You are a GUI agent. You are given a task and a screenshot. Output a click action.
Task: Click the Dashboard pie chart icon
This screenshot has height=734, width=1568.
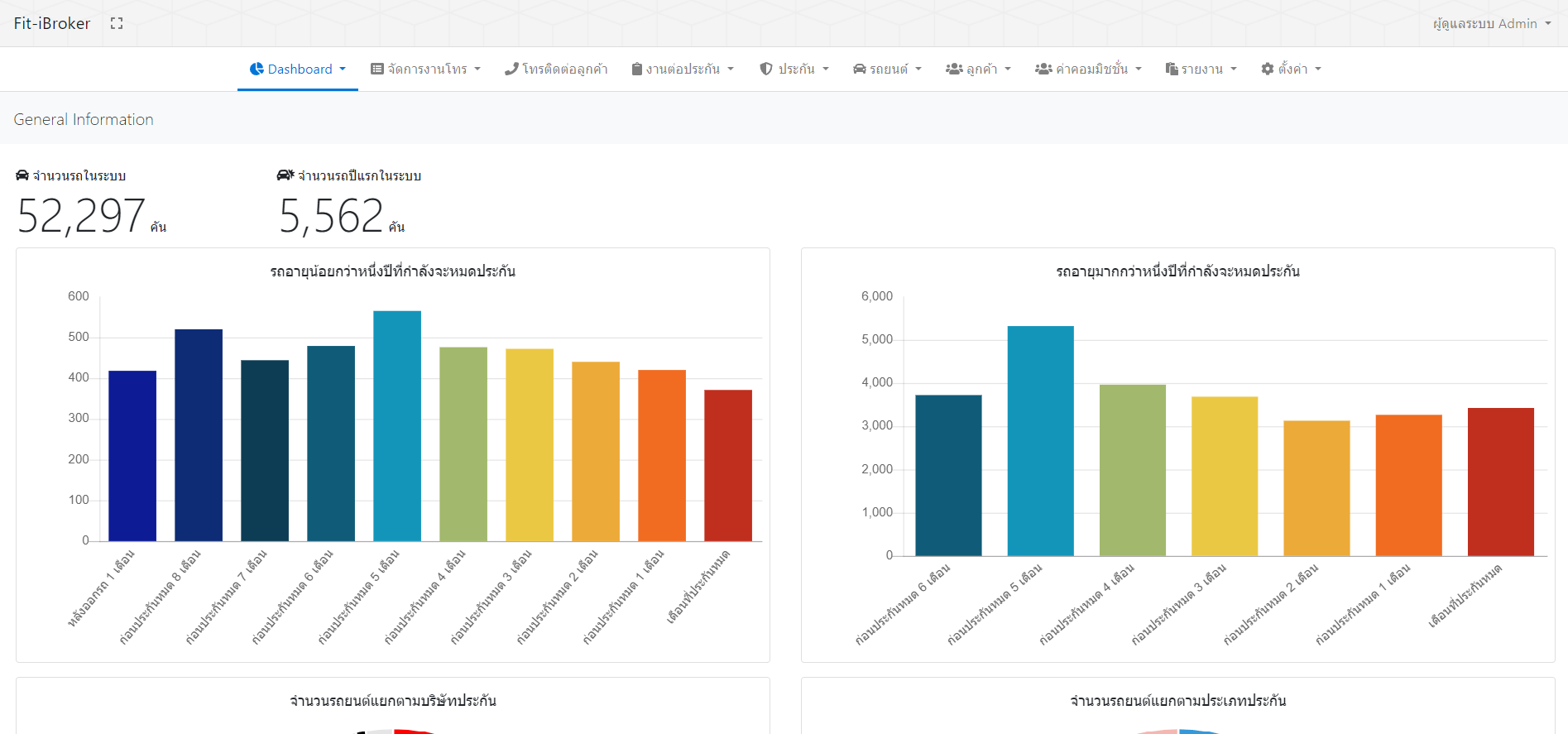[257, 69]
